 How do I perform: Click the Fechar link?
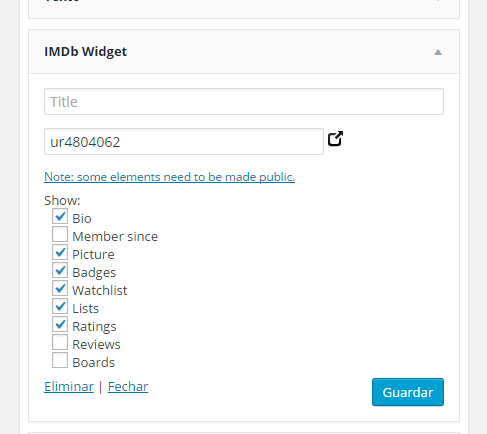[128, 387]
